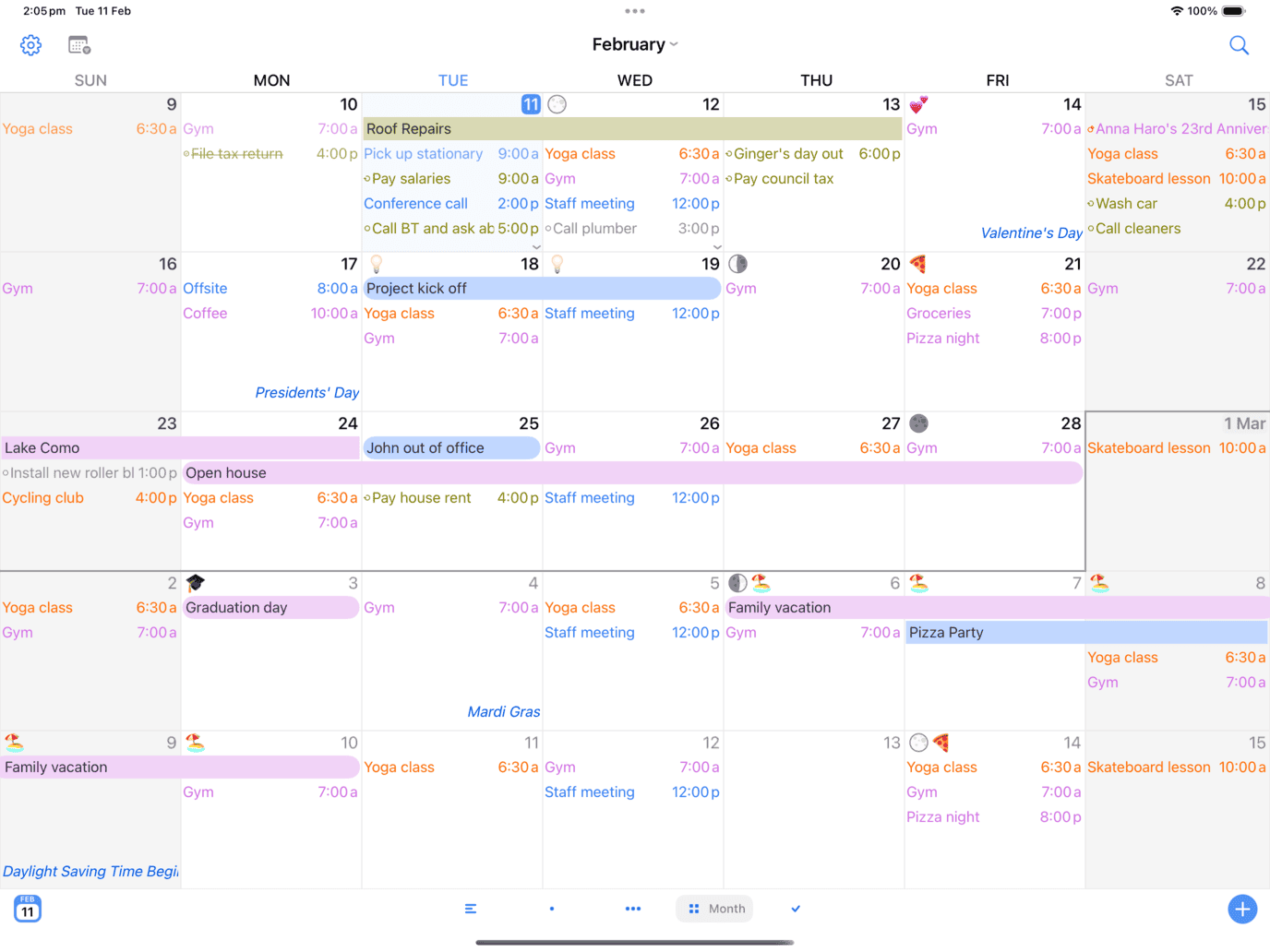This screenshot has height=952, width=1270.
Task: Tap the battery status icon
Action: tap(1234, 11)
